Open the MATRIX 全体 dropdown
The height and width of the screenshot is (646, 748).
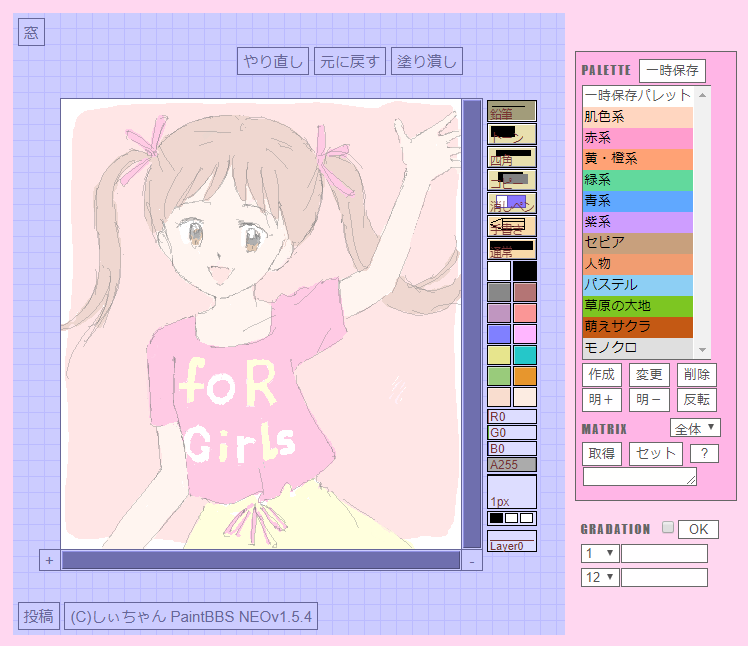click(x=695, y=428)
